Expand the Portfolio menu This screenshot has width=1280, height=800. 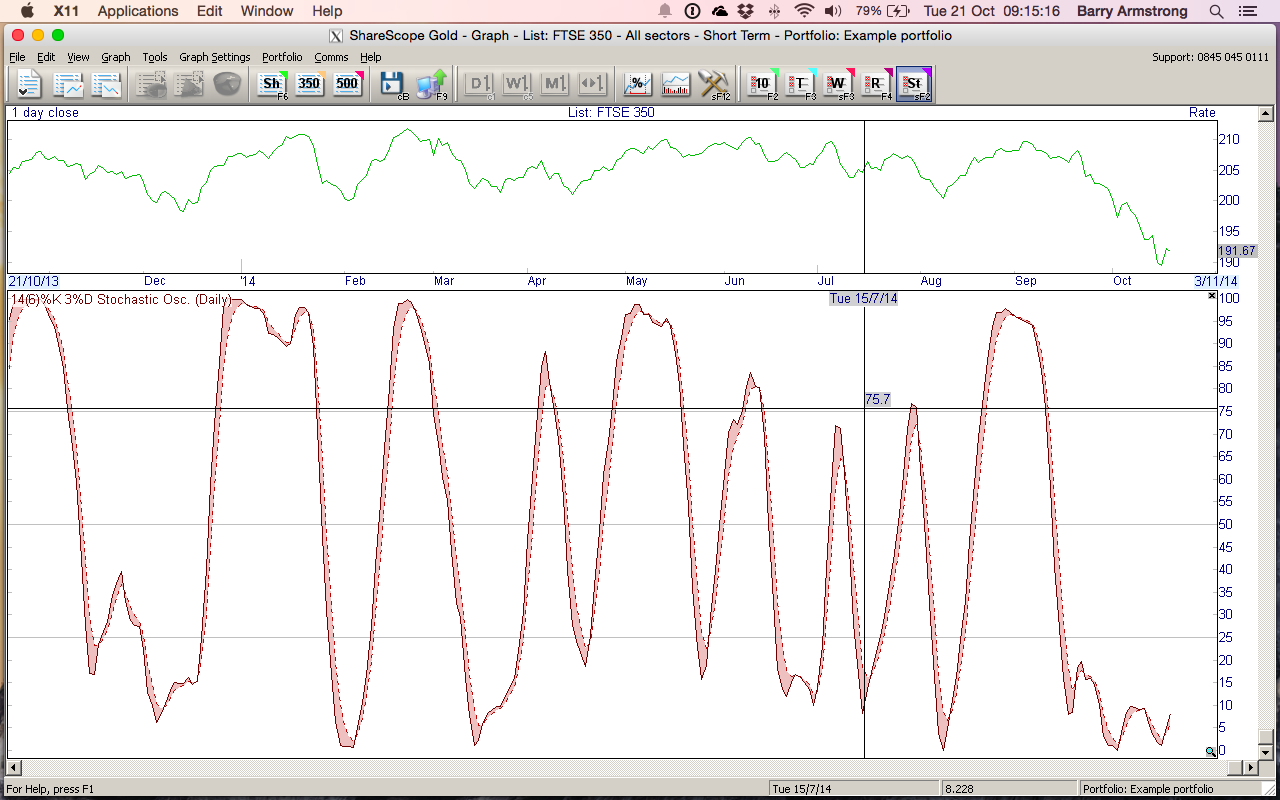[282, 57]
